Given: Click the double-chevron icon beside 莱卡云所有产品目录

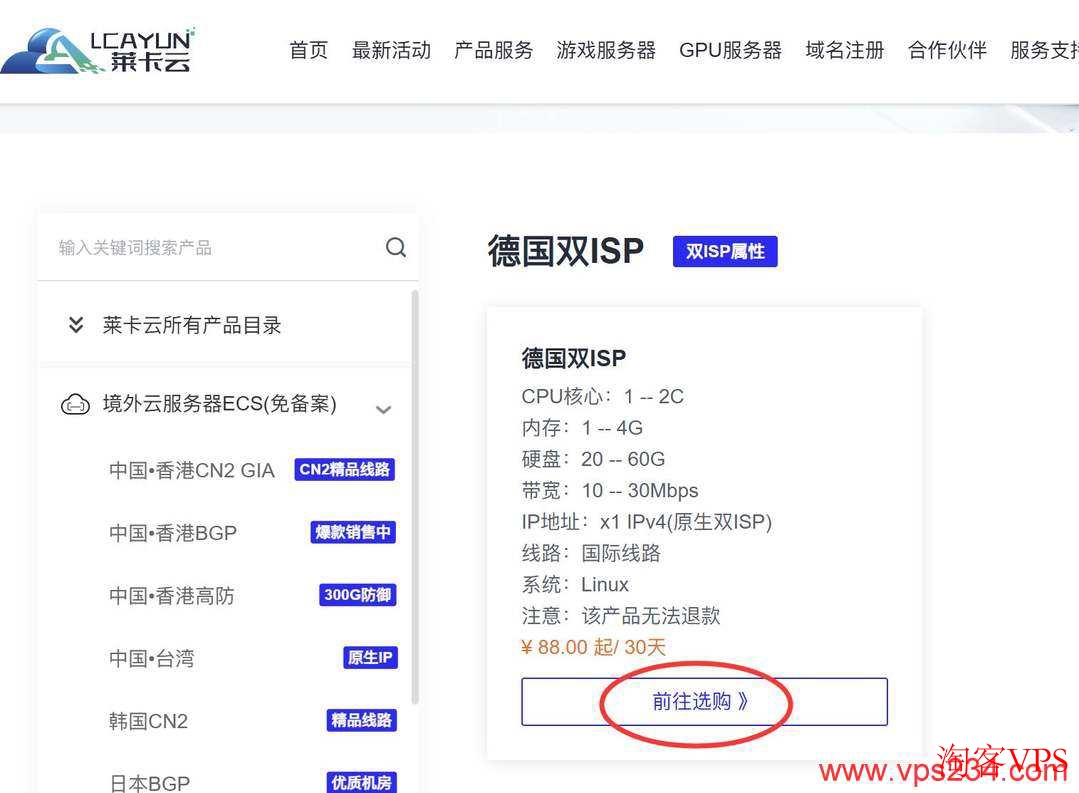Looking at the screenshot, I should coord(76,325).
